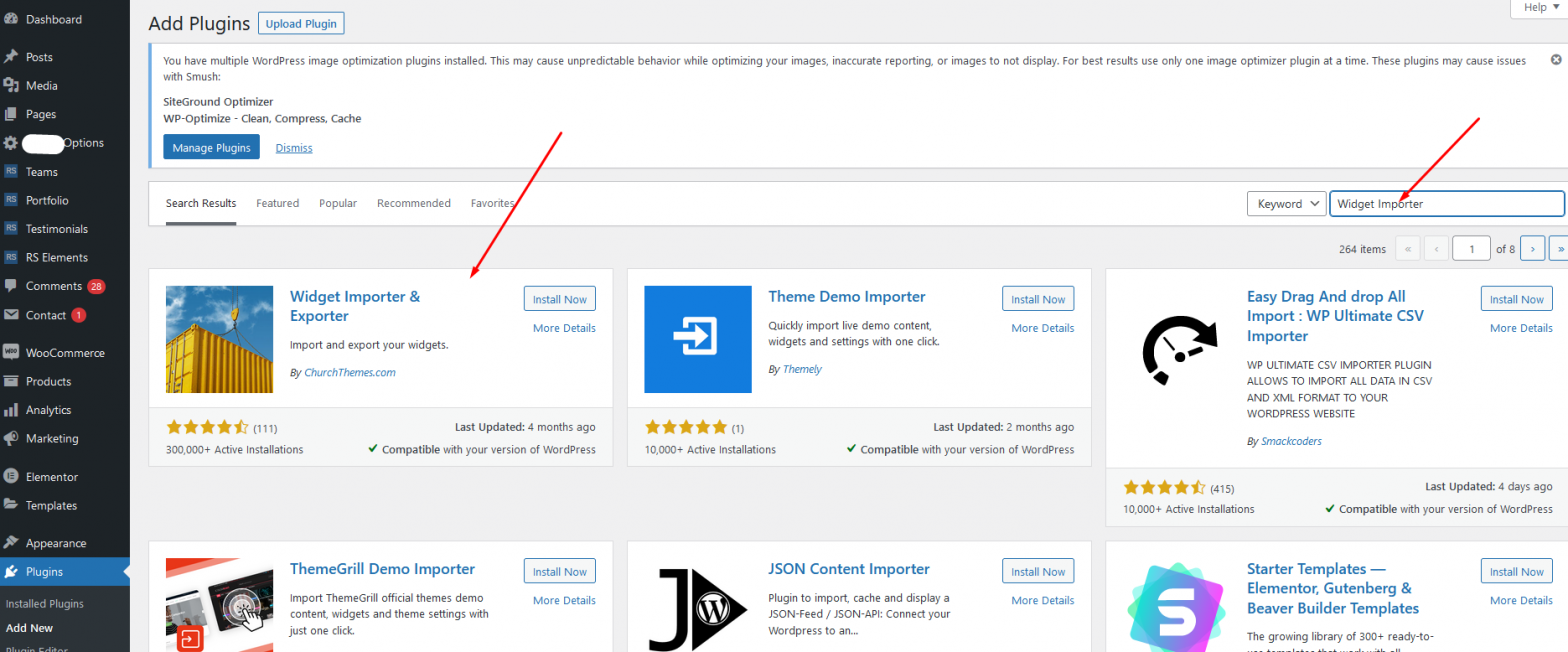Screen dimensions: 1568x652
Task: Switch to the Popular tab
Action: click(338, 203)
